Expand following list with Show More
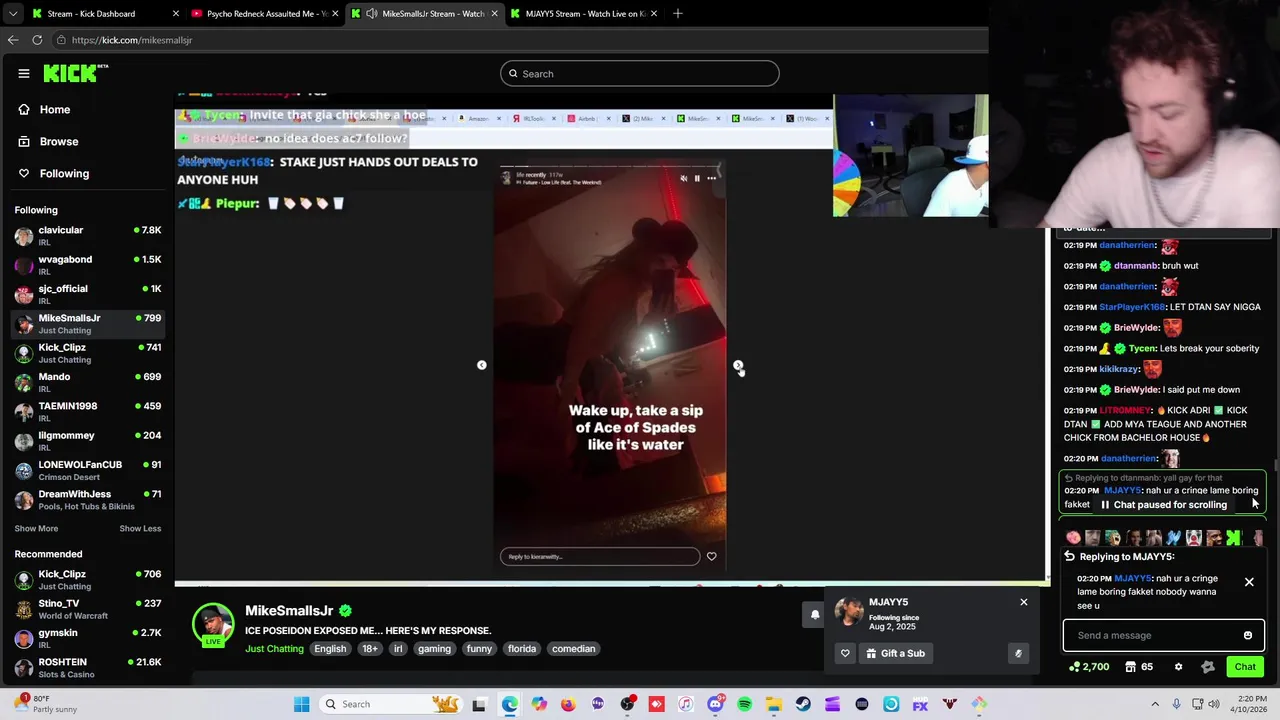 (x=36, y=529)
